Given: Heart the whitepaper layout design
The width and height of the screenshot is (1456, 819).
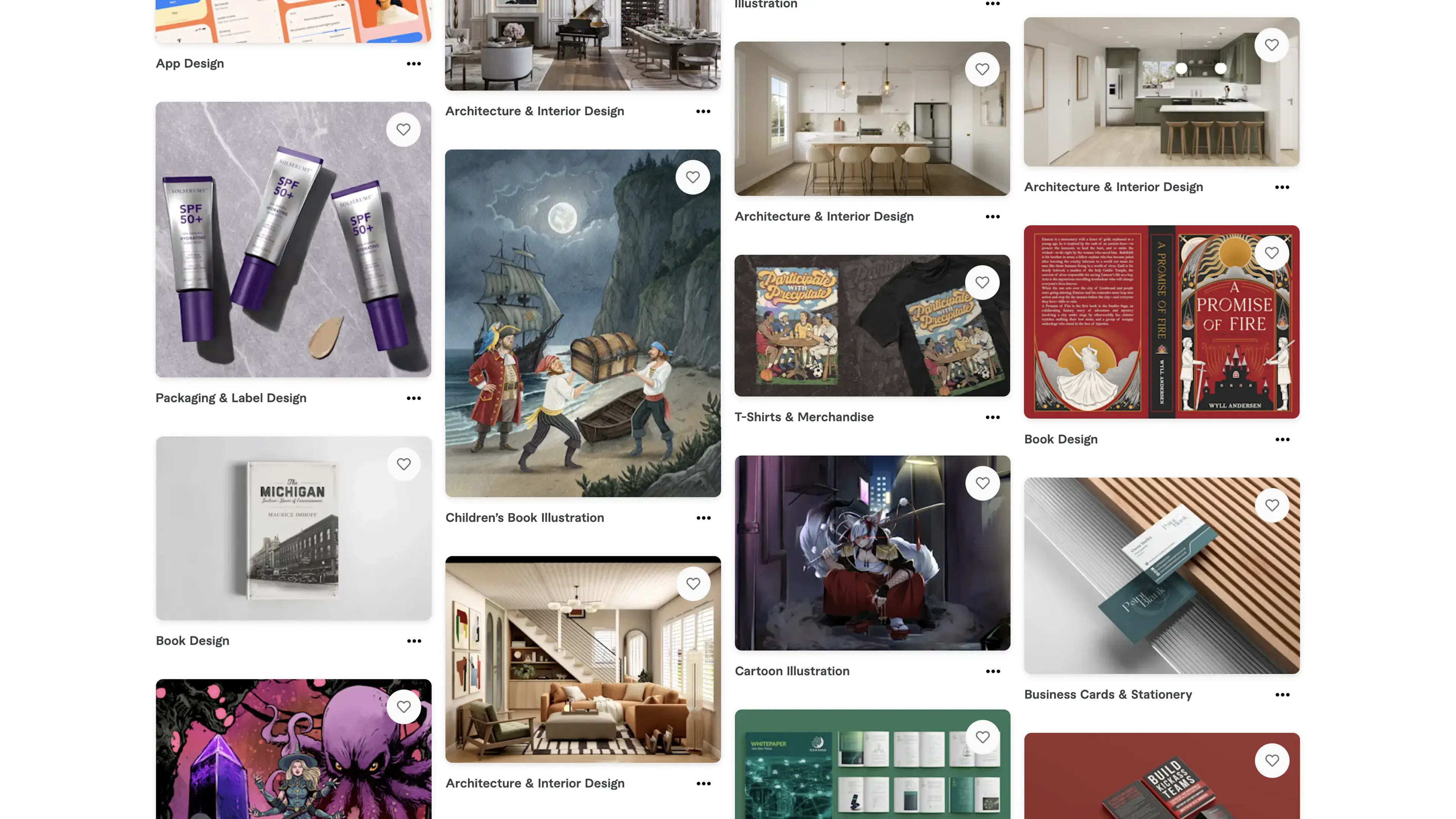Looking at the screenshot, I should (x=982, y=737).
